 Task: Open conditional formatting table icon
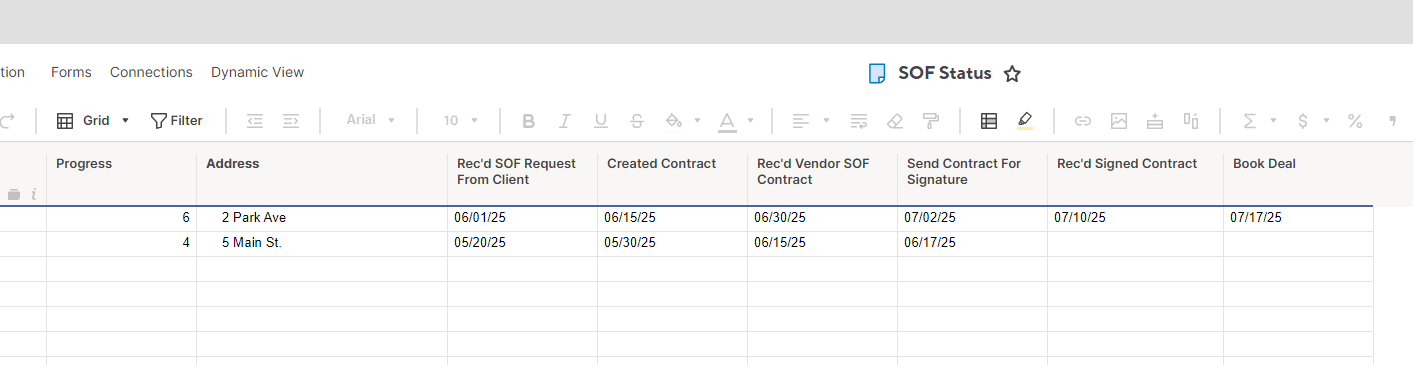(x=989, y=121)
